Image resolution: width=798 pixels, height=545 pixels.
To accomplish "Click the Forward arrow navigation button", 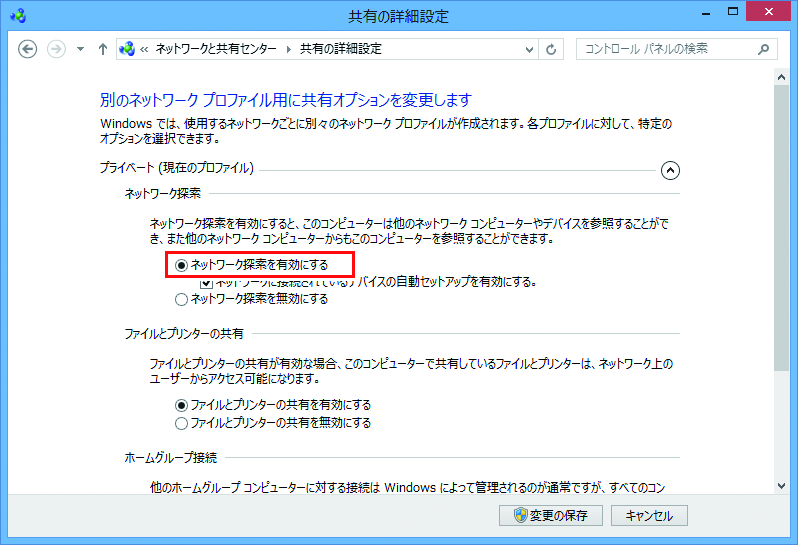I will click(56, 49).
